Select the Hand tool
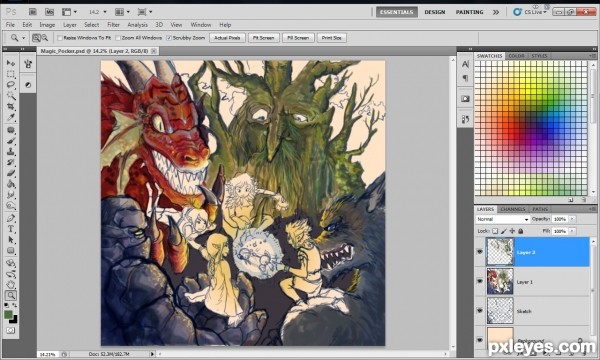Viewport: 600px width, 360px height. pos(11,284)
